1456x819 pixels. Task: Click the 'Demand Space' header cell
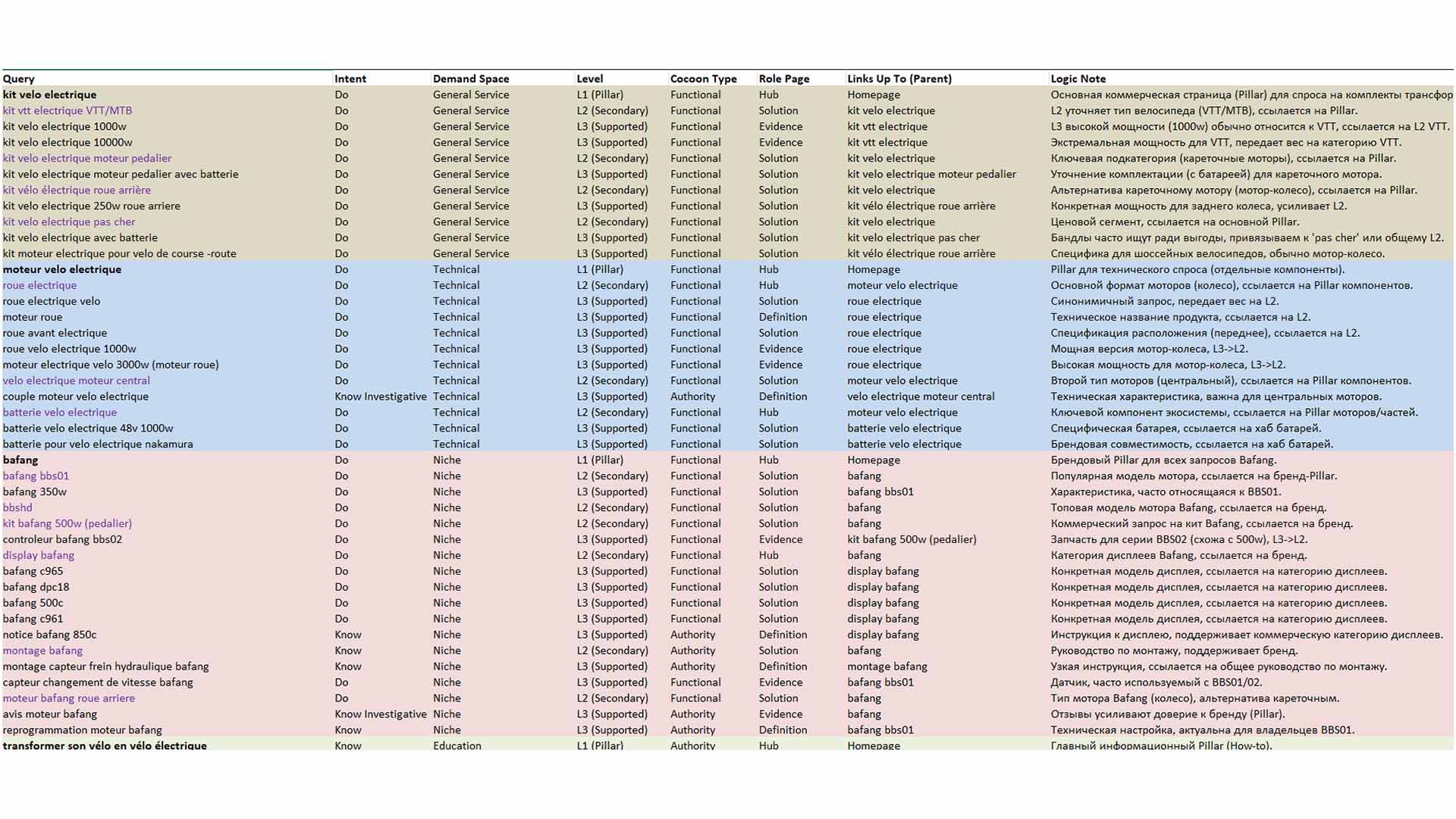(471, 79)
